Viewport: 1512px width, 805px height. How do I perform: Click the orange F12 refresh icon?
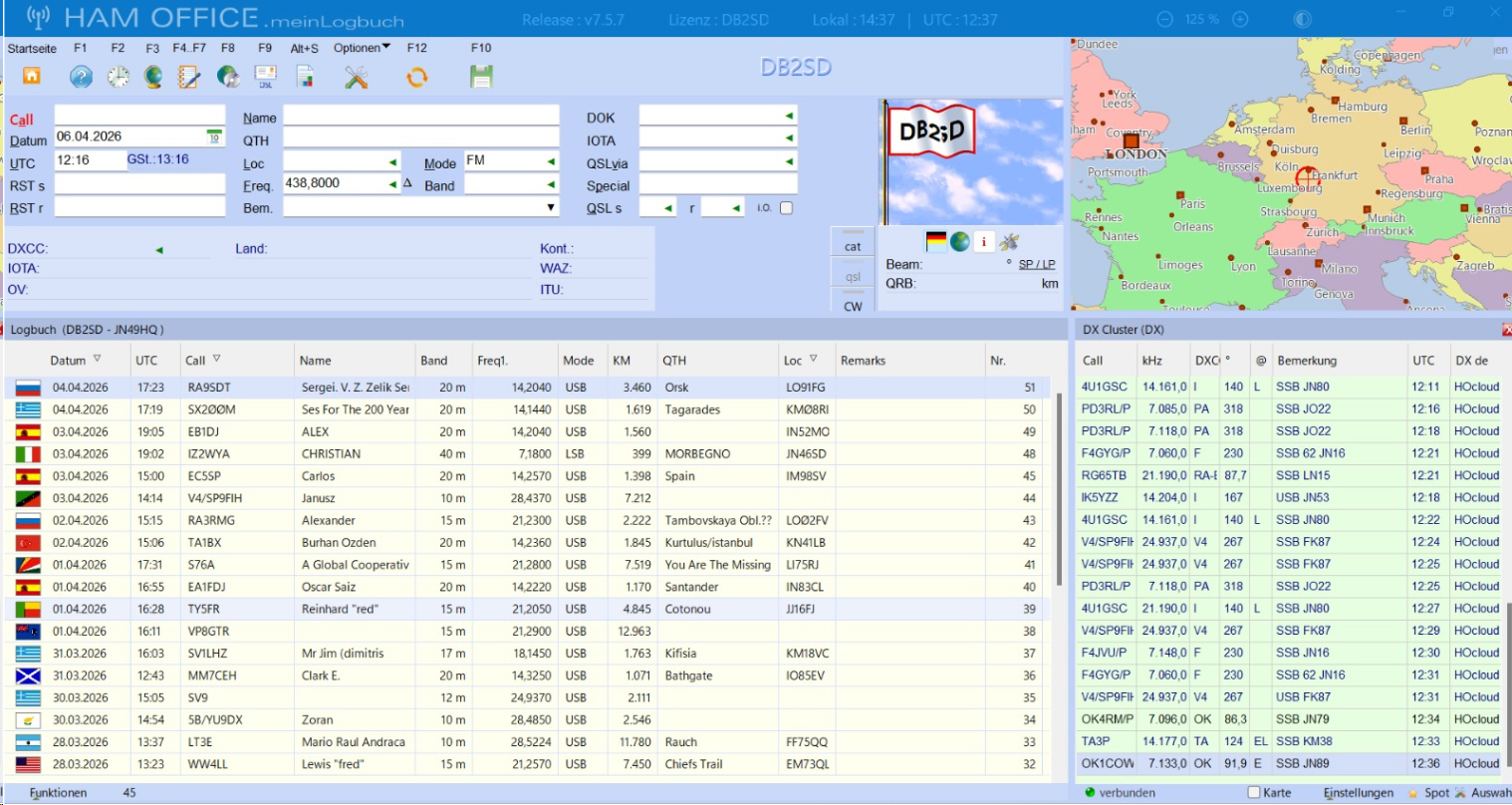pos(416,77)
